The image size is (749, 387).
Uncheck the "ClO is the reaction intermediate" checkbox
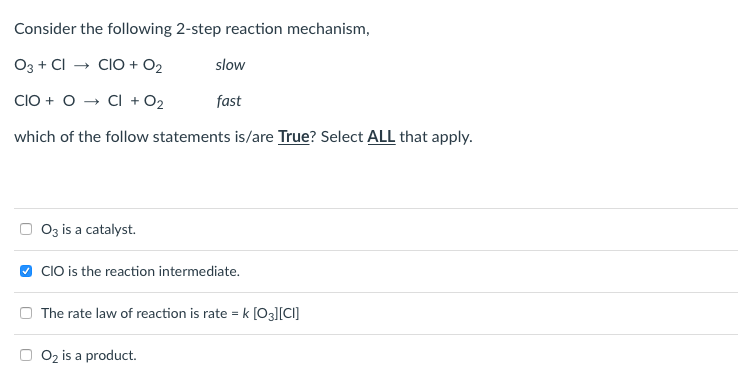26,271
